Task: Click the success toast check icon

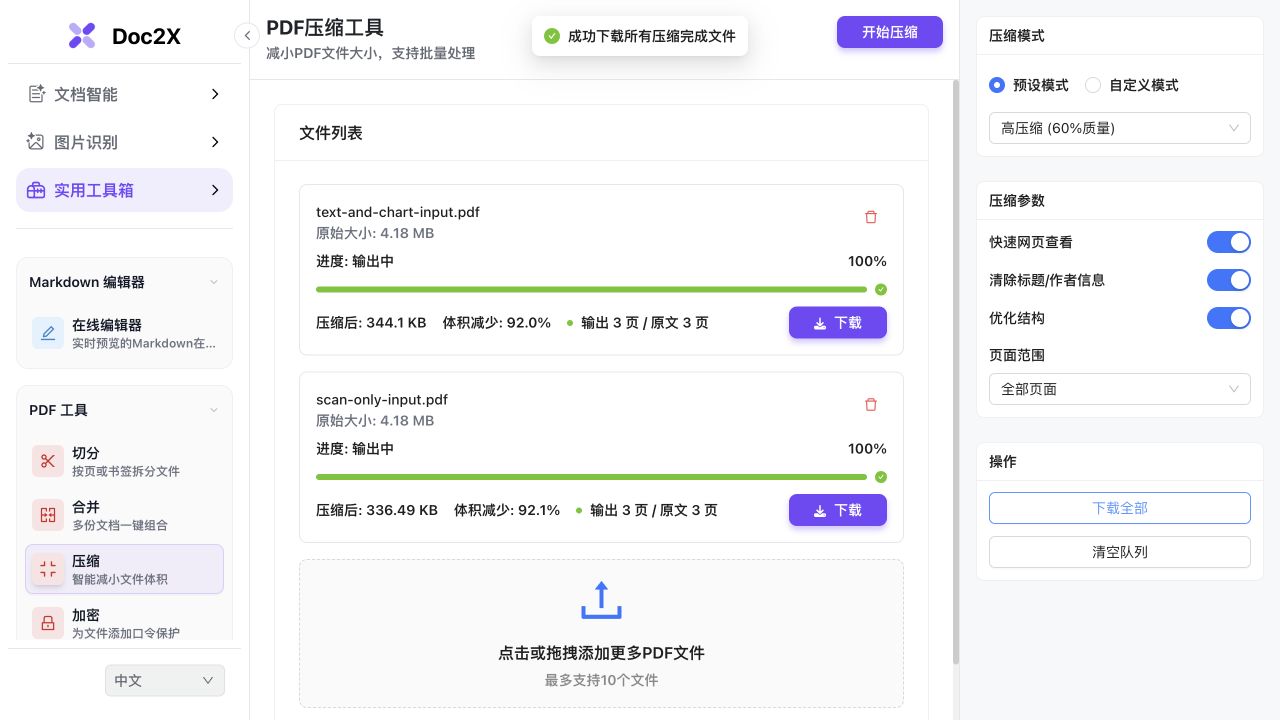Action: click(x=552, y=36)
